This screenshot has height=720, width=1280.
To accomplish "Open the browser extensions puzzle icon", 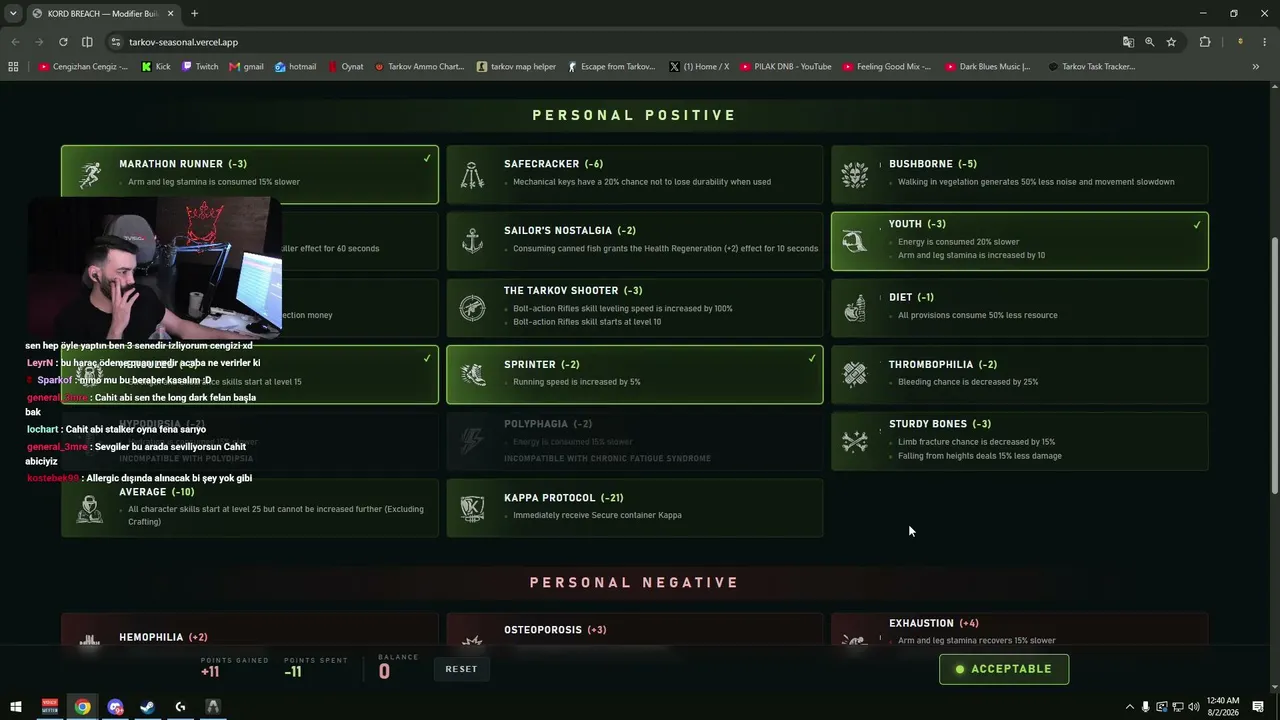I will [1205, 42].
